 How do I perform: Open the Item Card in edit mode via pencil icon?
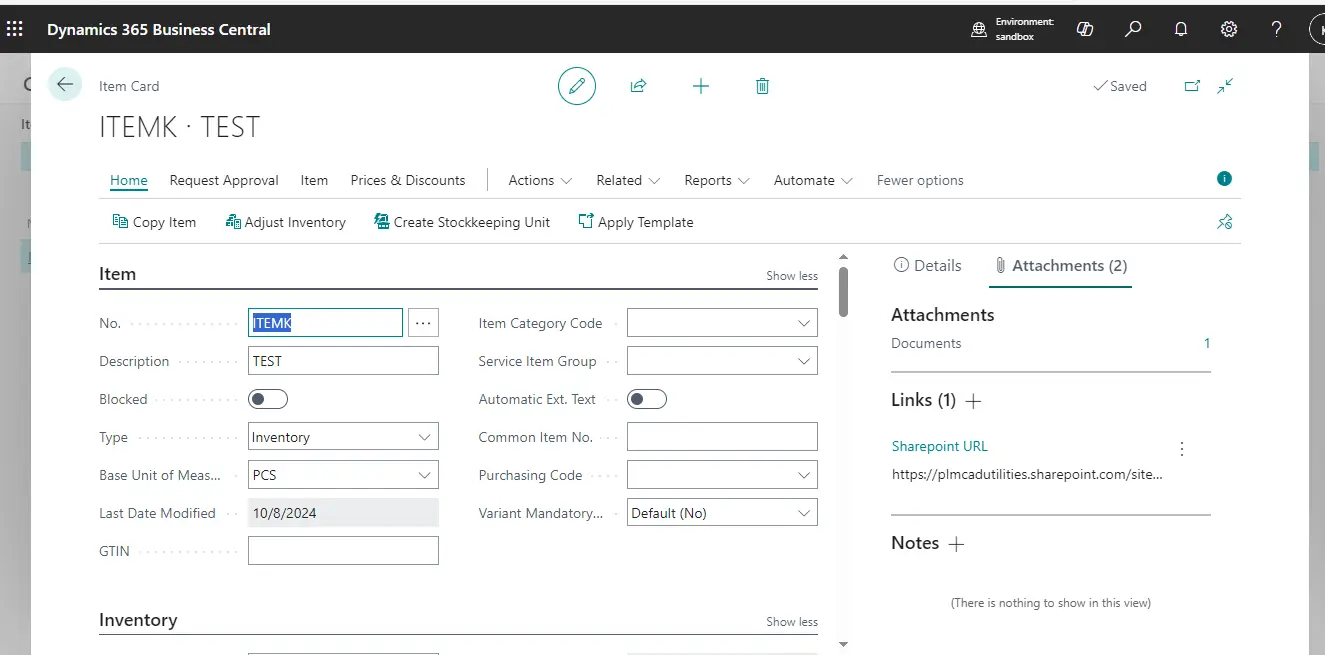pyautogui.click(x=576, y=86)
